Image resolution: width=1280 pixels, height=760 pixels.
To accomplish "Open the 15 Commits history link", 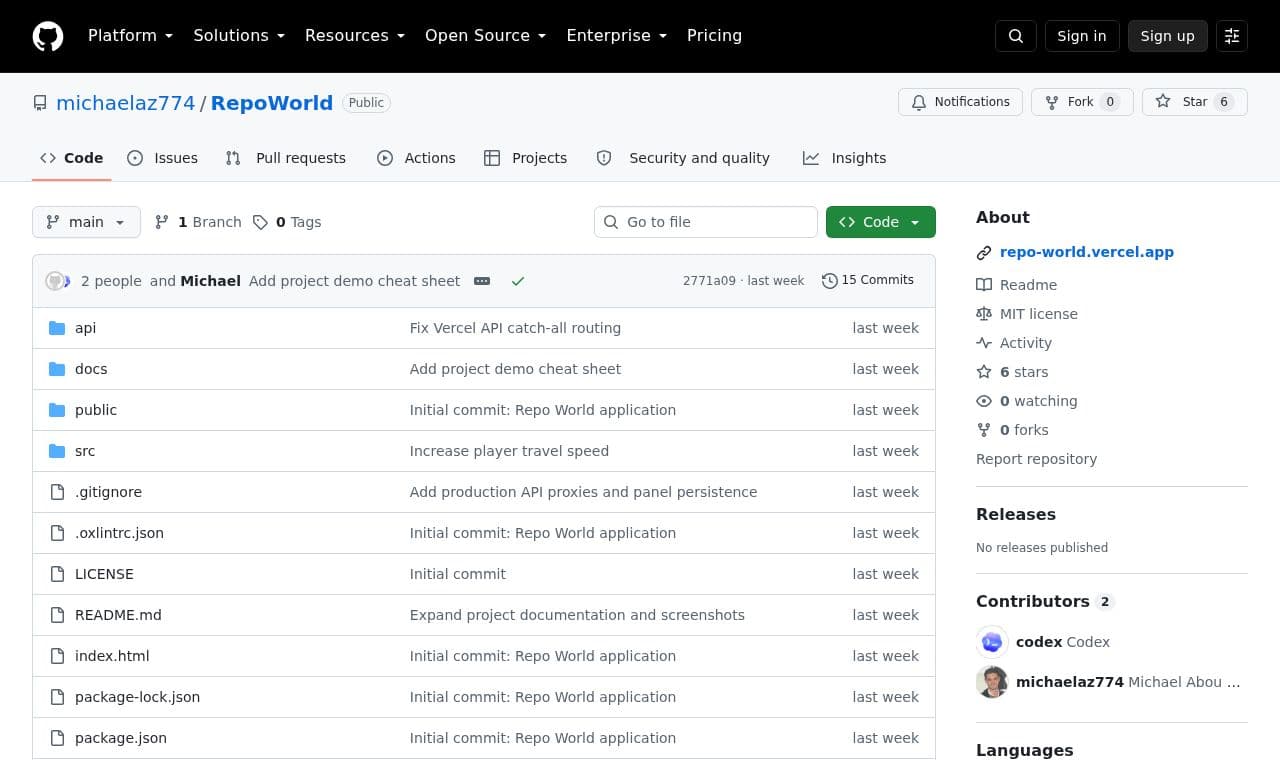I will (868, 280).
